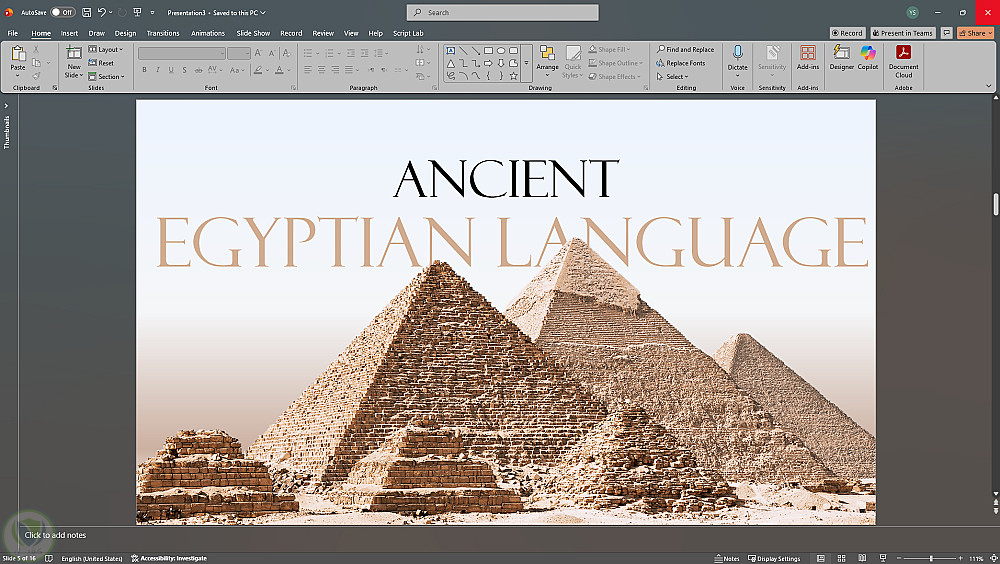Click the font color swatch
The image size is (1000, 564).
click(x=279, y=70)
